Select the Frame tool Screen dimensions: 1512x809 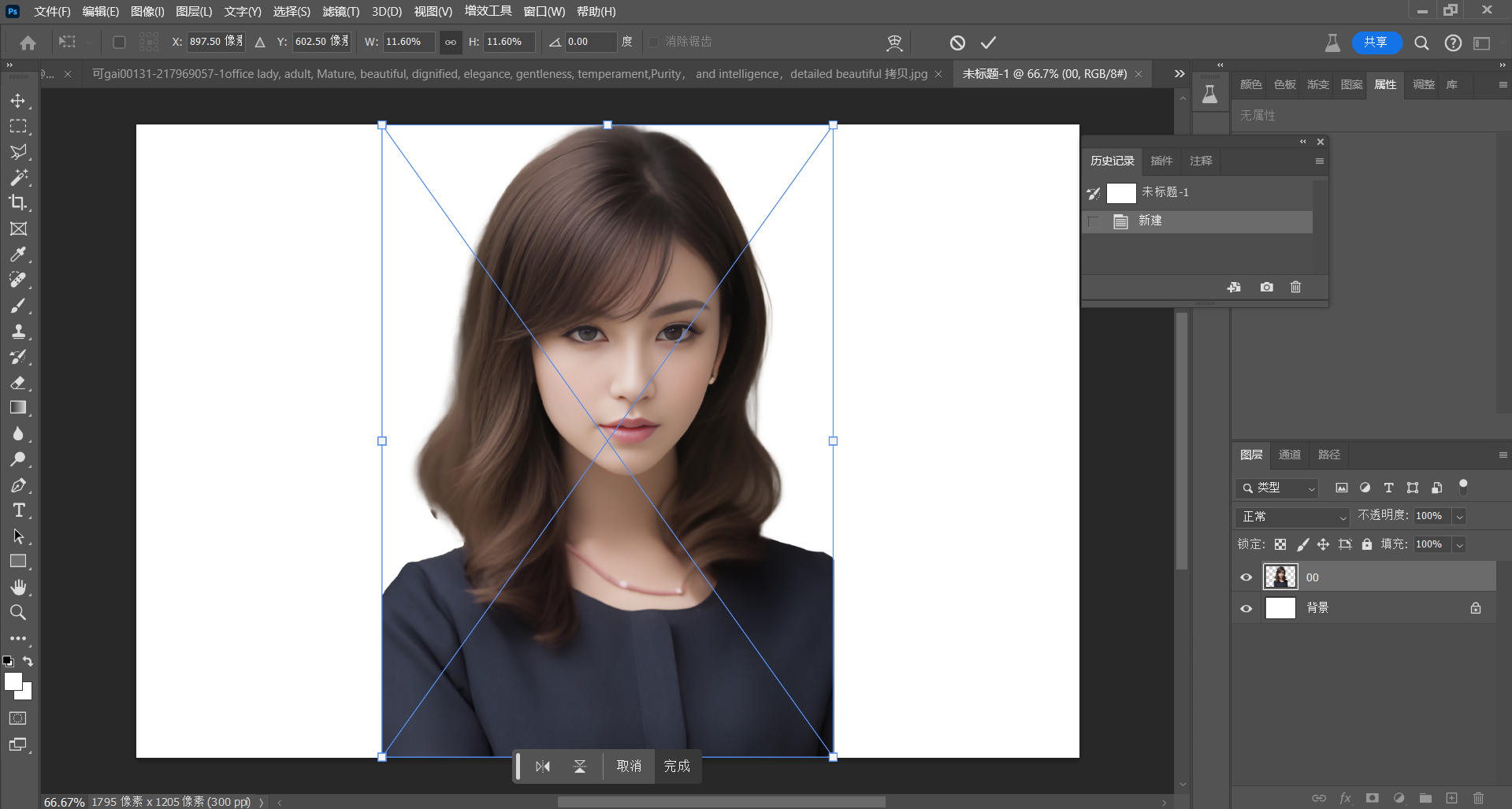[18, 228]
